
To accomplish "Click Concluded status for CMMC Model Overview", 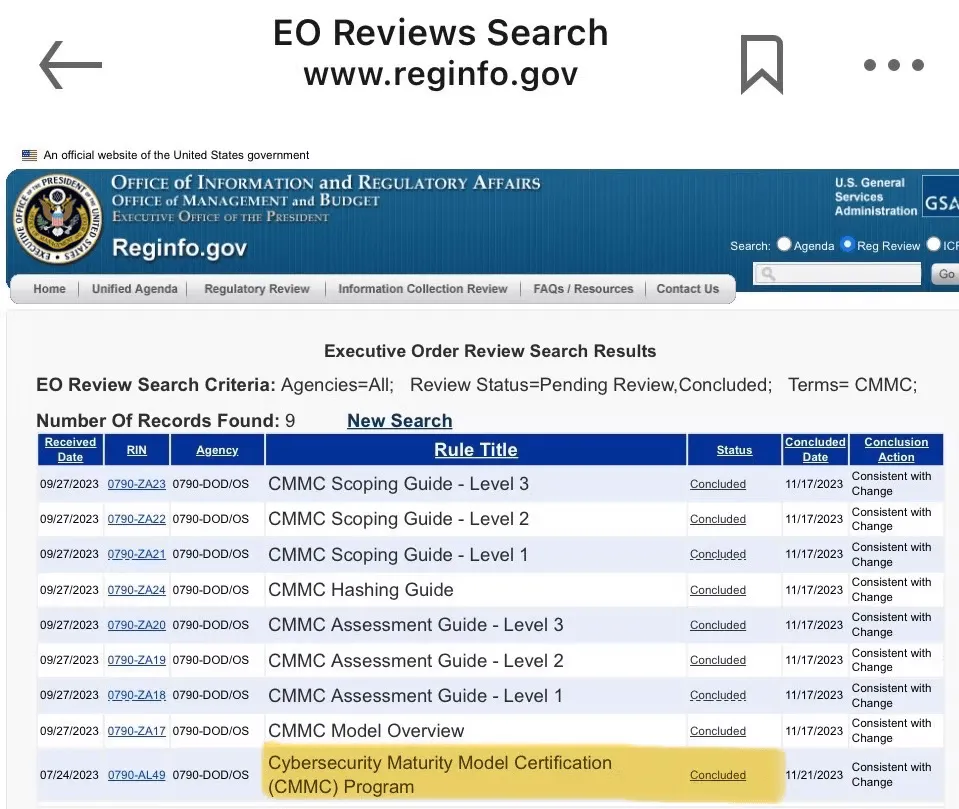I will click(717, 731).
